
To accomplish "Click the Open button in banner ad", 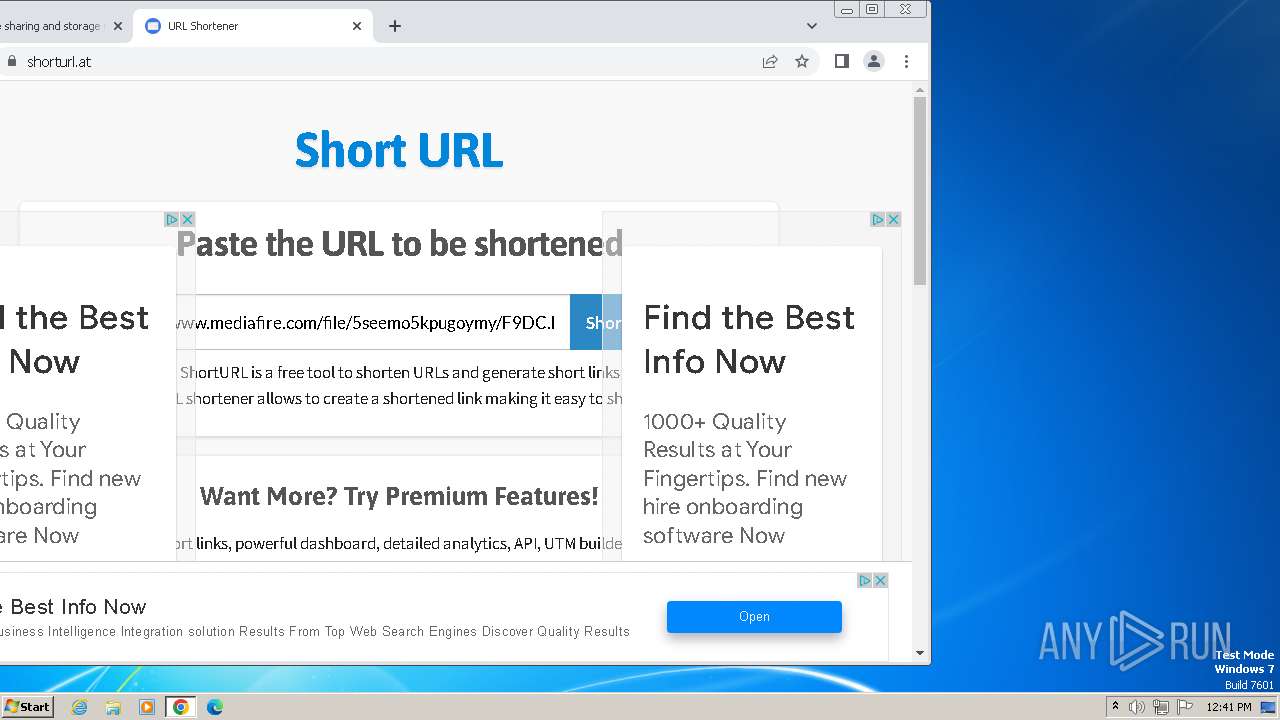I will pyautogui.click(x=754, y=616).
